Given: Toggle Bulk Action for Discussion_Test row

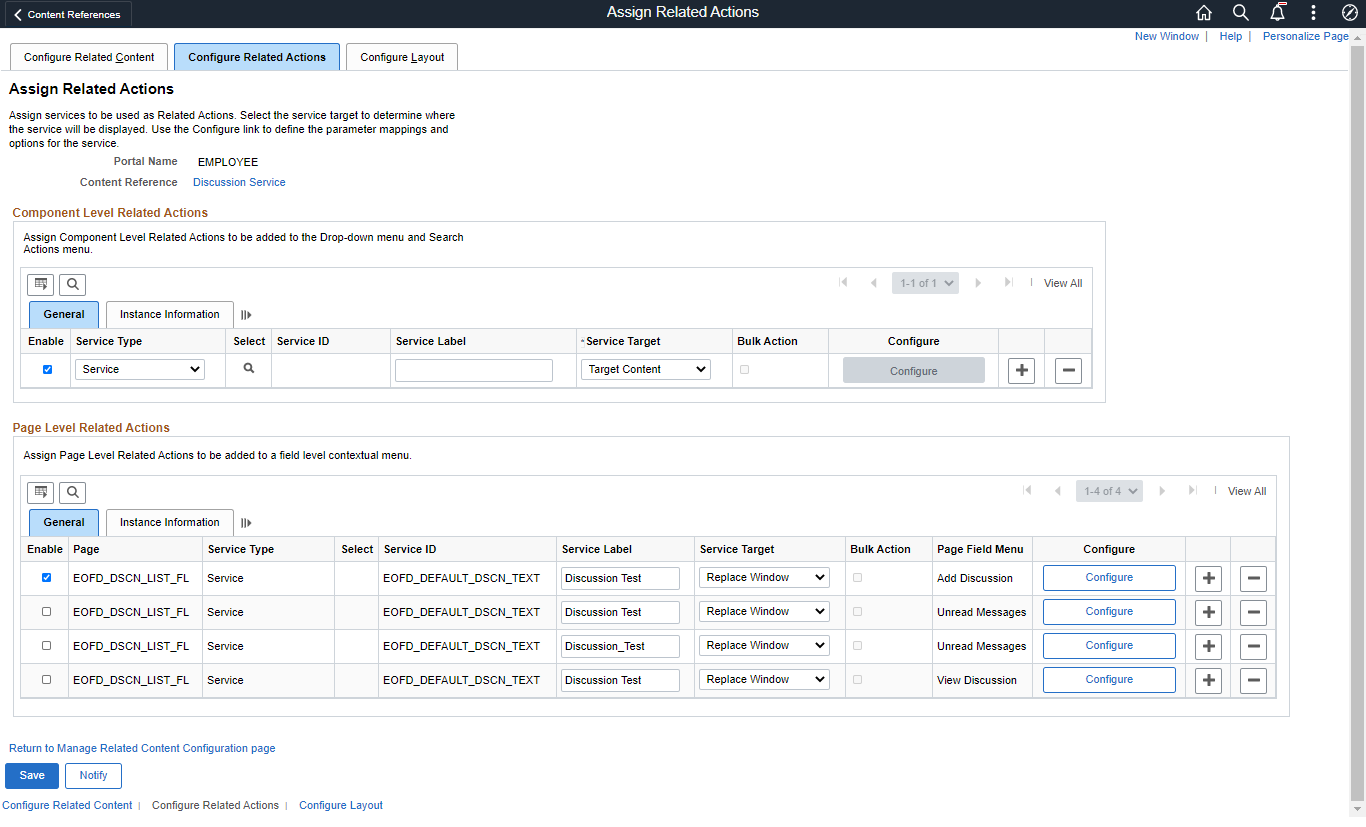Looking at the screenshot, I should click(857, 645).
